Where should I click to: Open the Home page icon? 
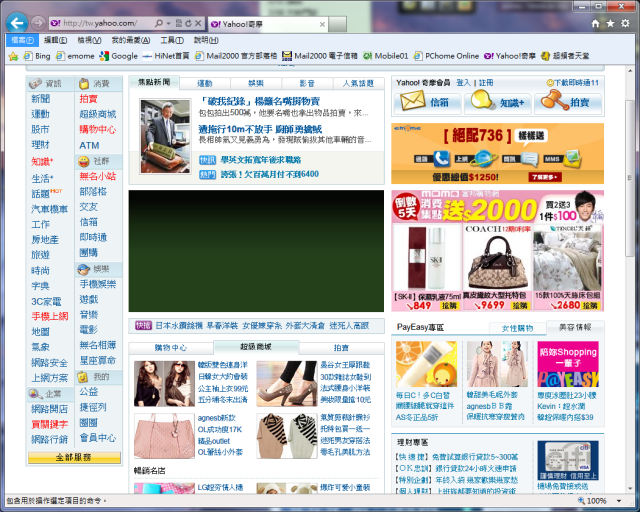pos(596,24)
